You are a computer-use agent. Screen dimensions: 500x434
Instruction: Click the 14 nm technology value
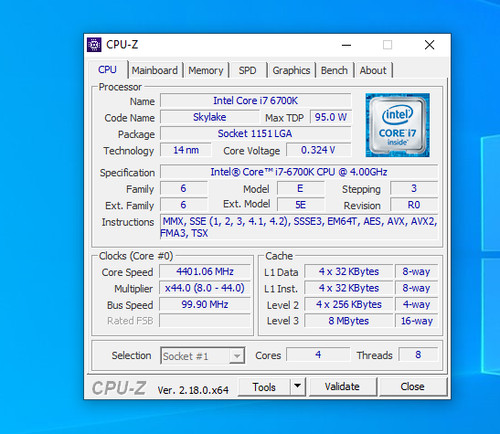(186, 150)
